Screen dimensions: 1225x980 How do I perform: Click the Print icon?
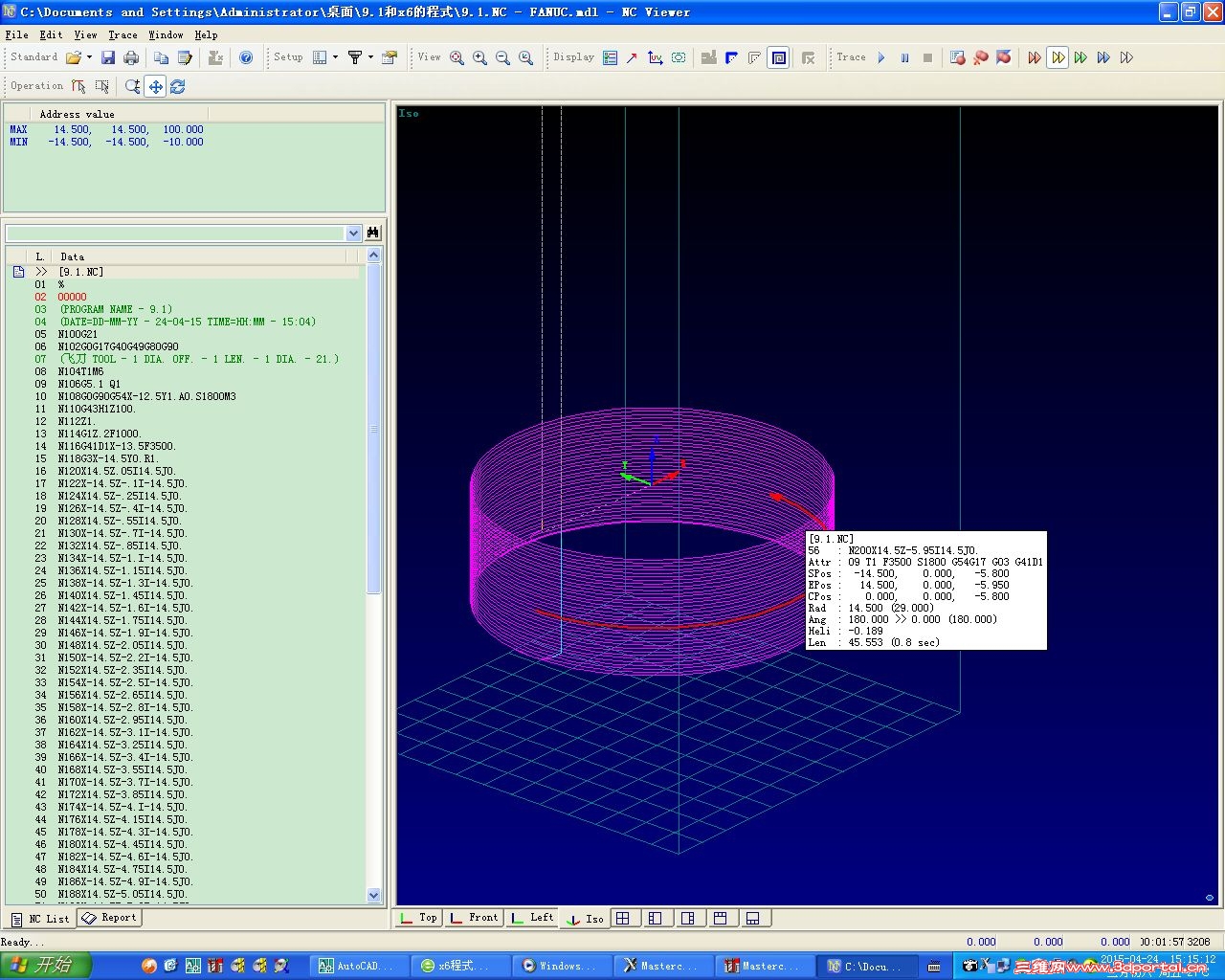point(131,57)
